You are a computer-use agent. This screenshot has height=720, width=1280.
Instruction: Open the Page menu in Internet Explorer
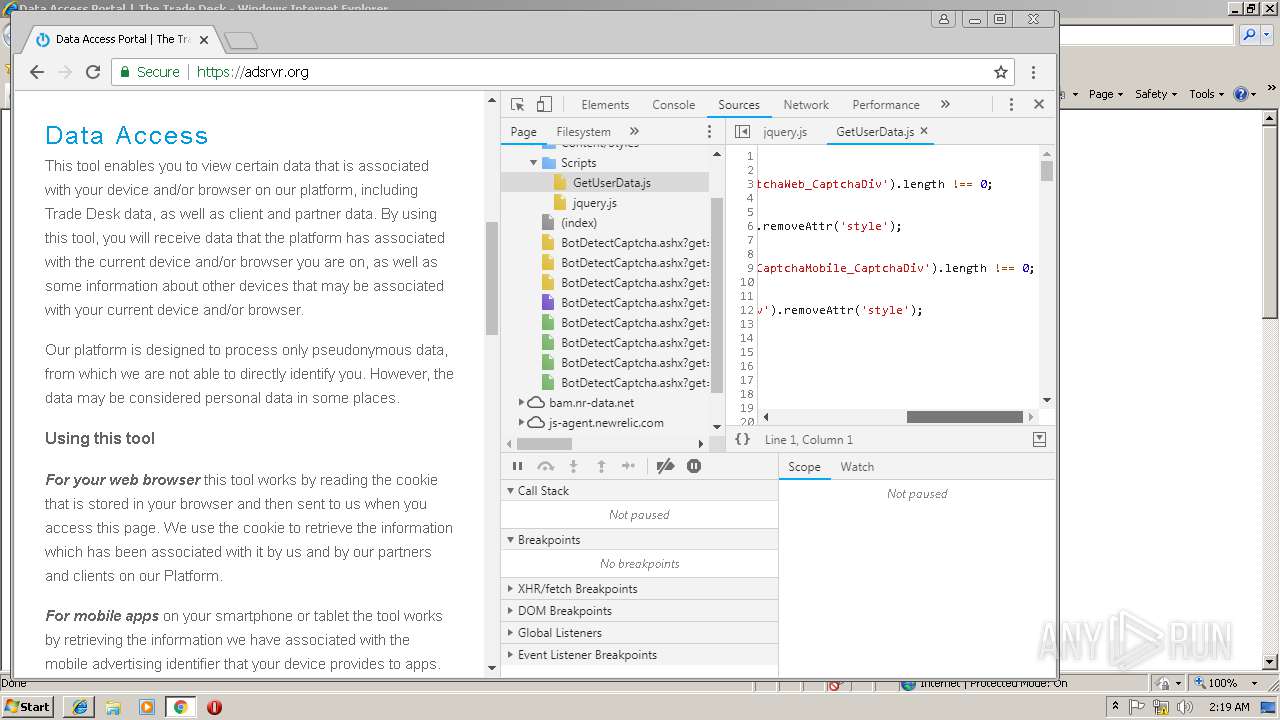tap(1106, 94)
